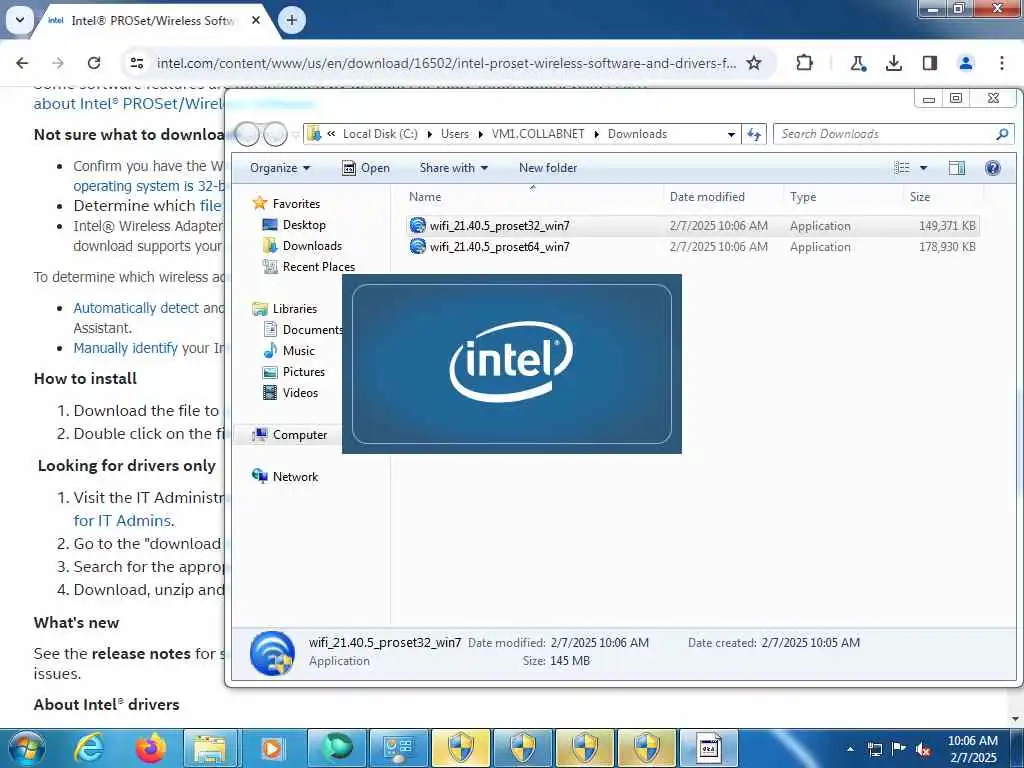The width and height of the screenshot is (1024, 768).
Task: Launch Firefox from taskbar
Action: pos(150,748)
